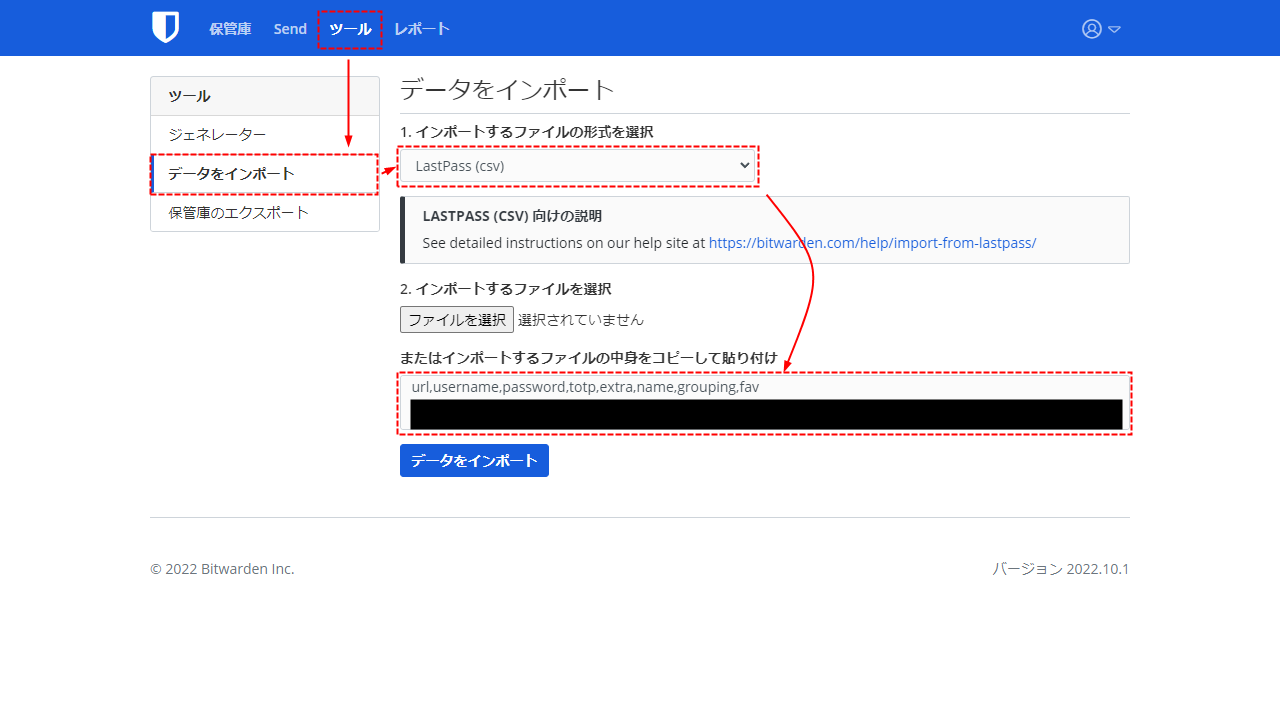Click the 選択されていません file status text
1280x720 pixels.
coord(581,320)
